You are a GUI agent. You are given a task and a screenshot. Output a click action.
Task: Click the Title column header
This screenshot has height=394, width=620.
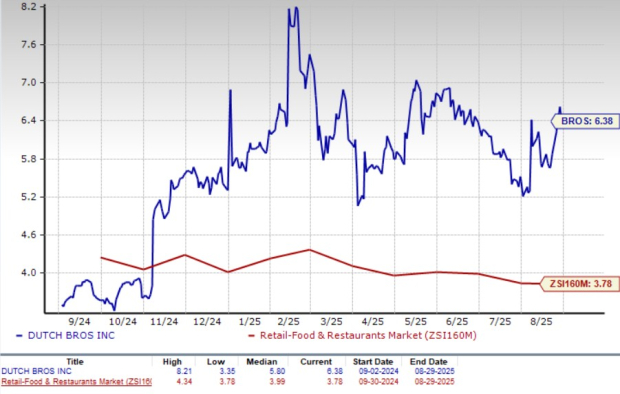tap(75, 362)
